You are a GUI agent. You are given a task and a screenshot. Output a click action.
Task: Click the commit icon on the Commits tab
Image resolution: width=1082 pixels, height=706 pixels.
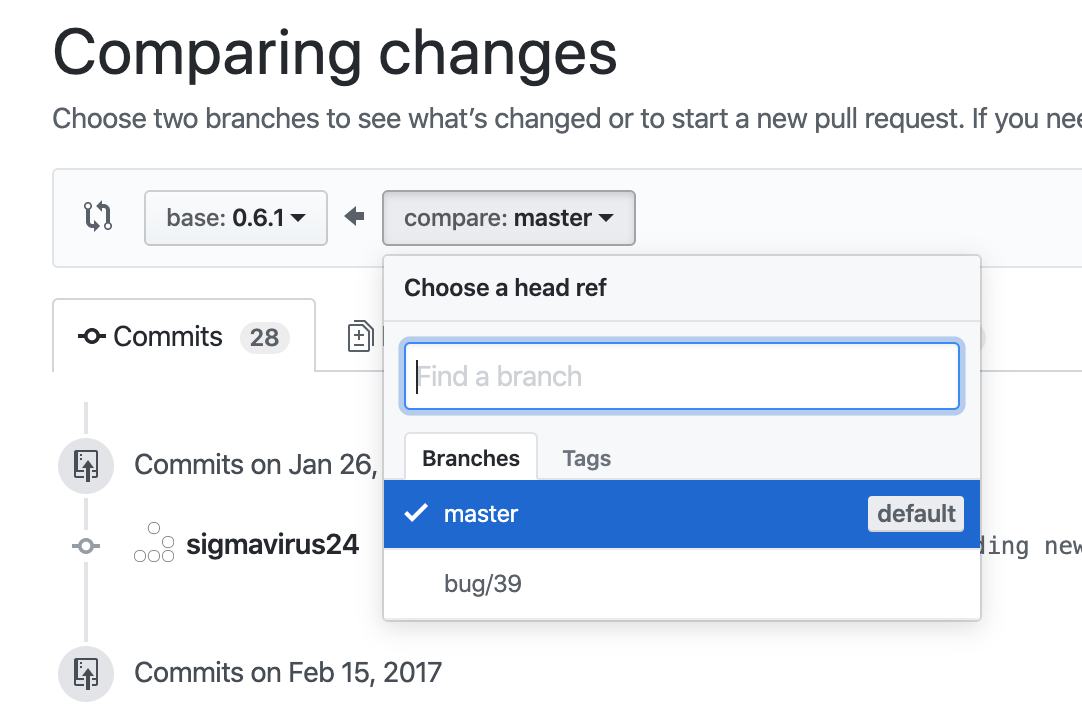(91, 337)
